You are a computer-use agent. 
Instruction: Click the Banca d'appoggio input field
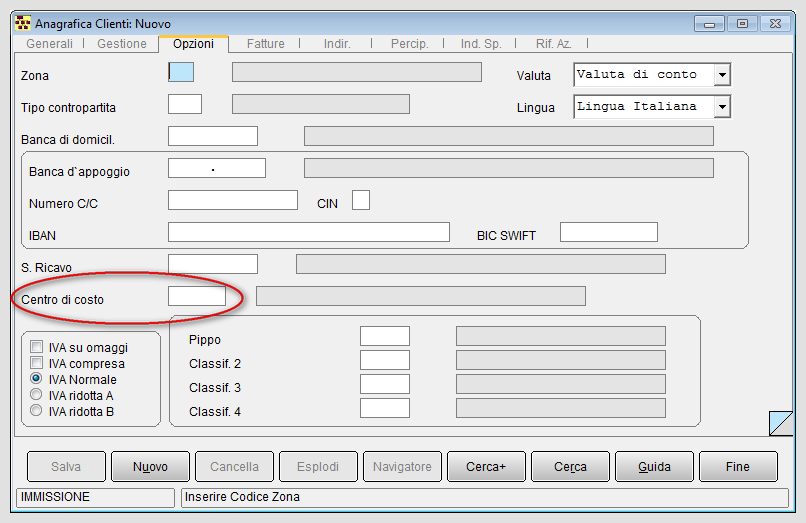(217, 168)
